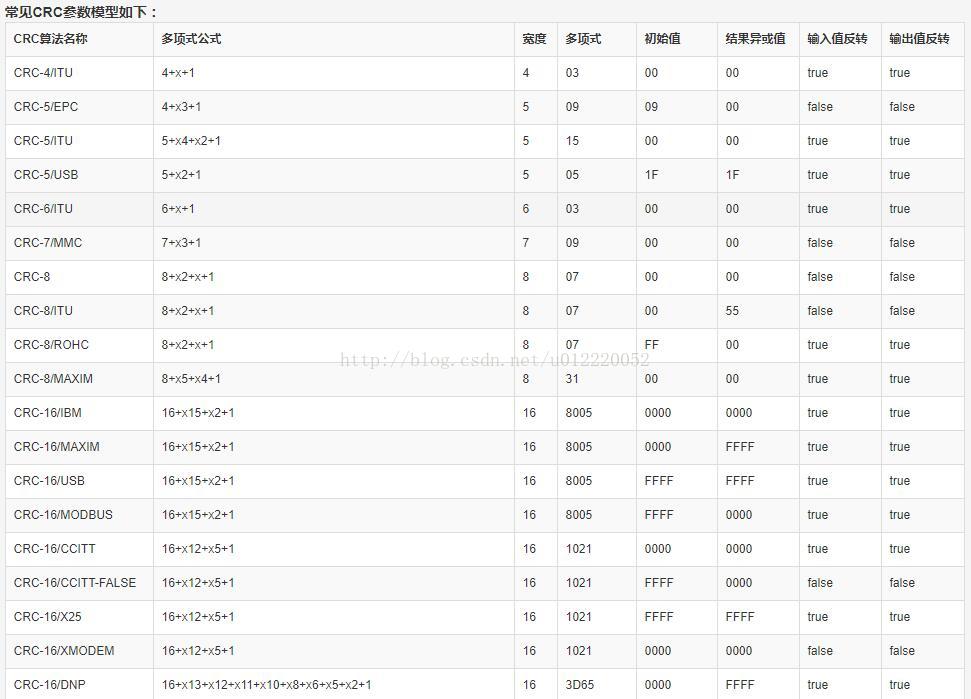Image resolution: width=971 pixels, height=699 pixels.
Task: Click the polynomial value 3D65
Action: [580, 685]
